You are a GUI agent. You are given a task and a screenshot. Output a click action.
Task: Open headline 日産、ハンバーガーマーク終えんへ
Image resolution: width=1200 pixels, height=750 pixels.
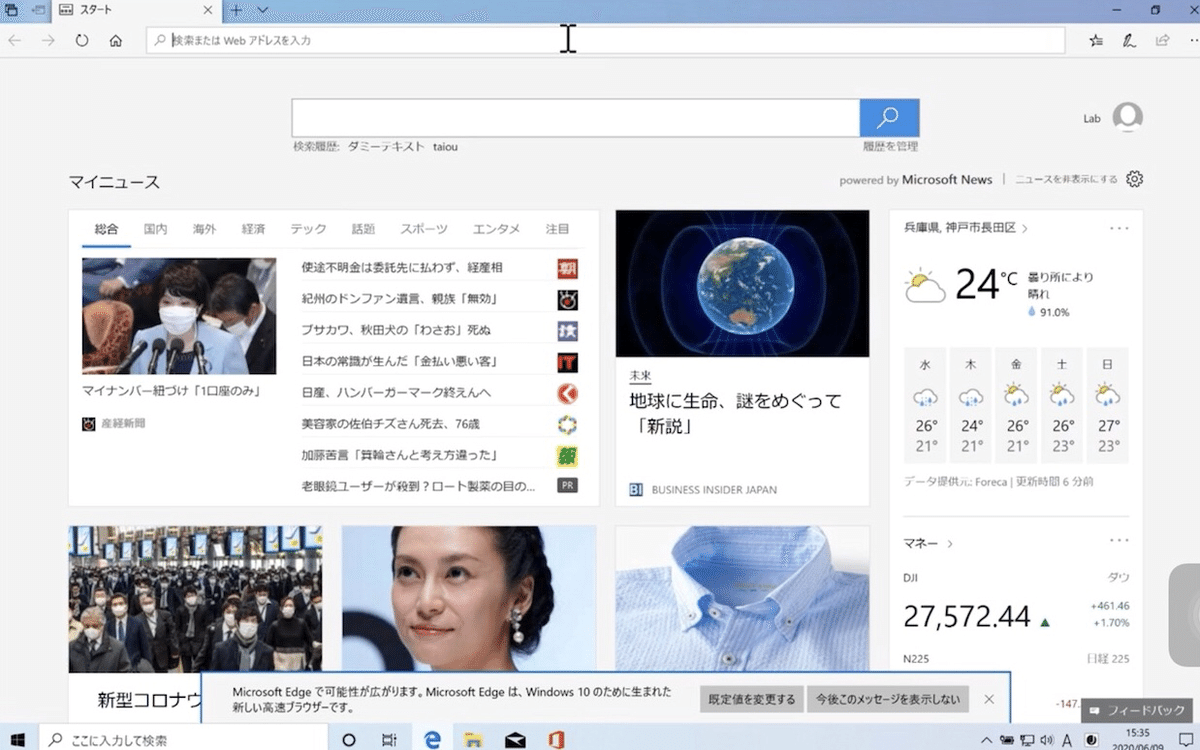pos(396,392)
